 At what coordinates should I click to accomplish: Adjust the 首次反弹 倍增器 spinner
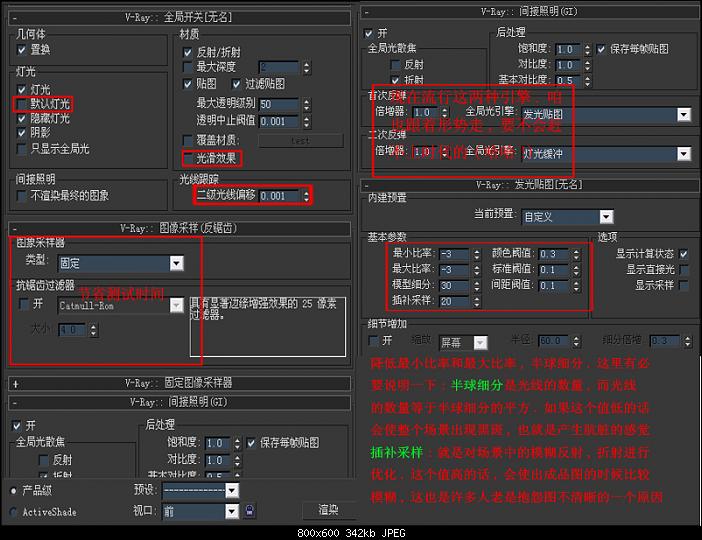pos(445,112)
